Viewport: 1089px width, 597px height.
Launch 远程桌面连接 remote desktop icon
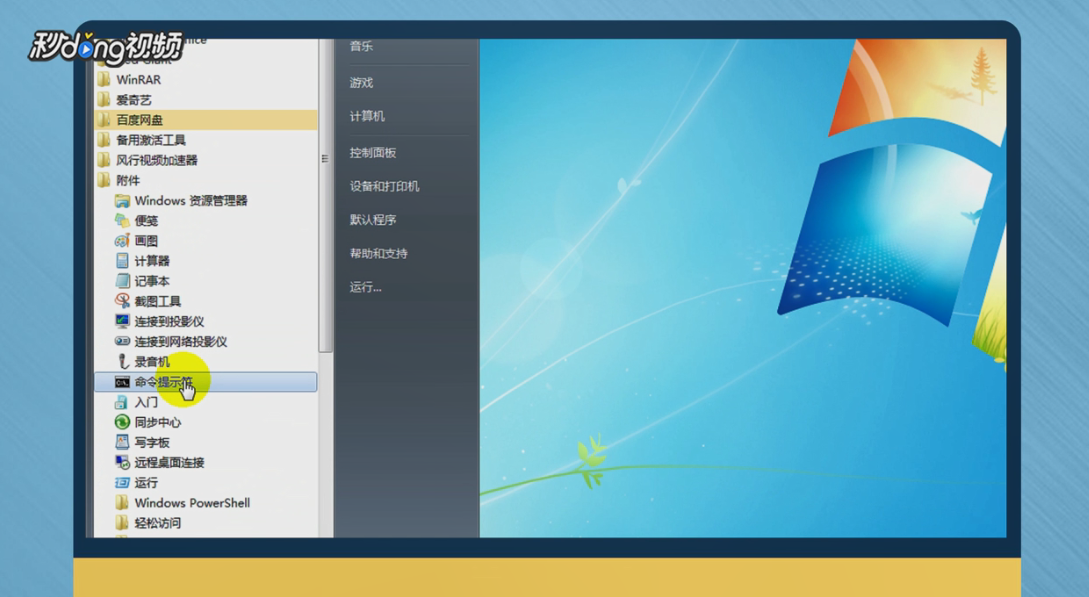pyautogui.click(x=122, y=462)
